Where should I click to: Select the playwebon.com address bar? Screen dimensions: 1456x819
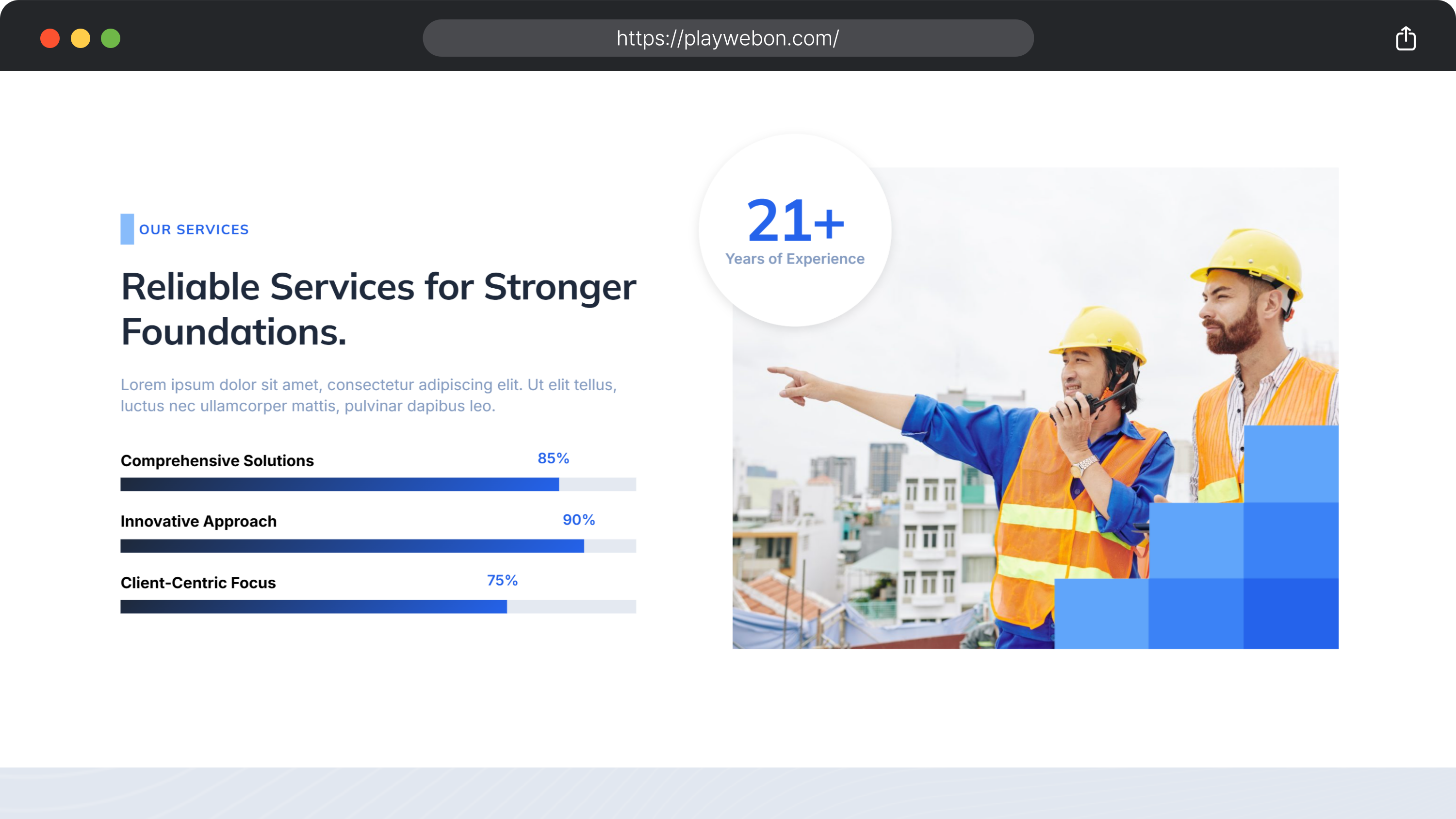click(728, 38)
